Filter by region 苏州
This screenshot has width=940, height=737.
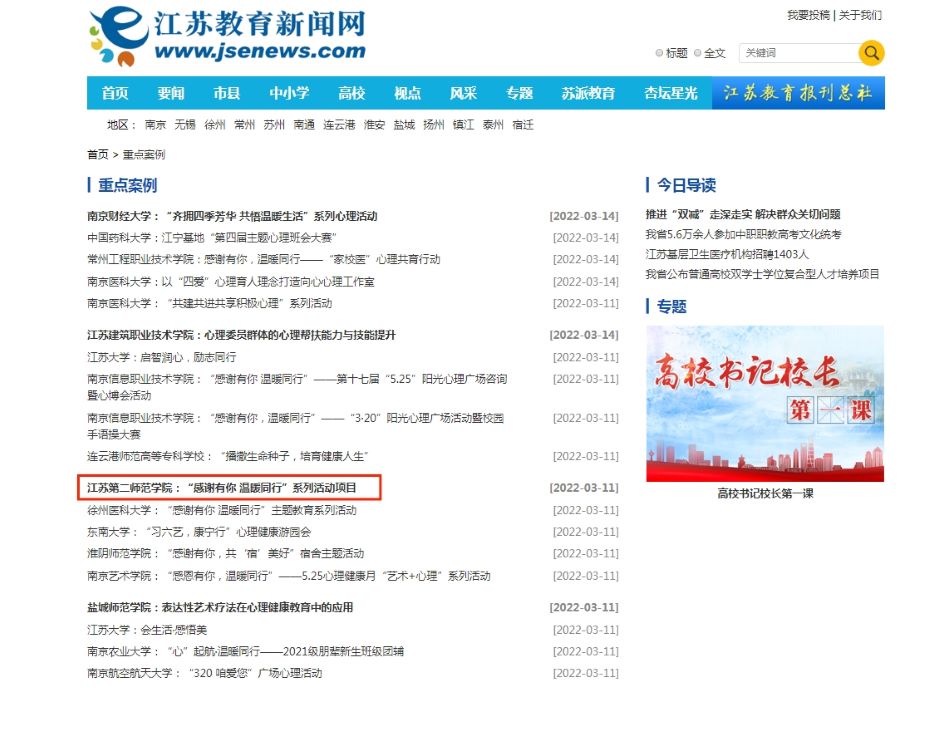[x=274, y=125]
